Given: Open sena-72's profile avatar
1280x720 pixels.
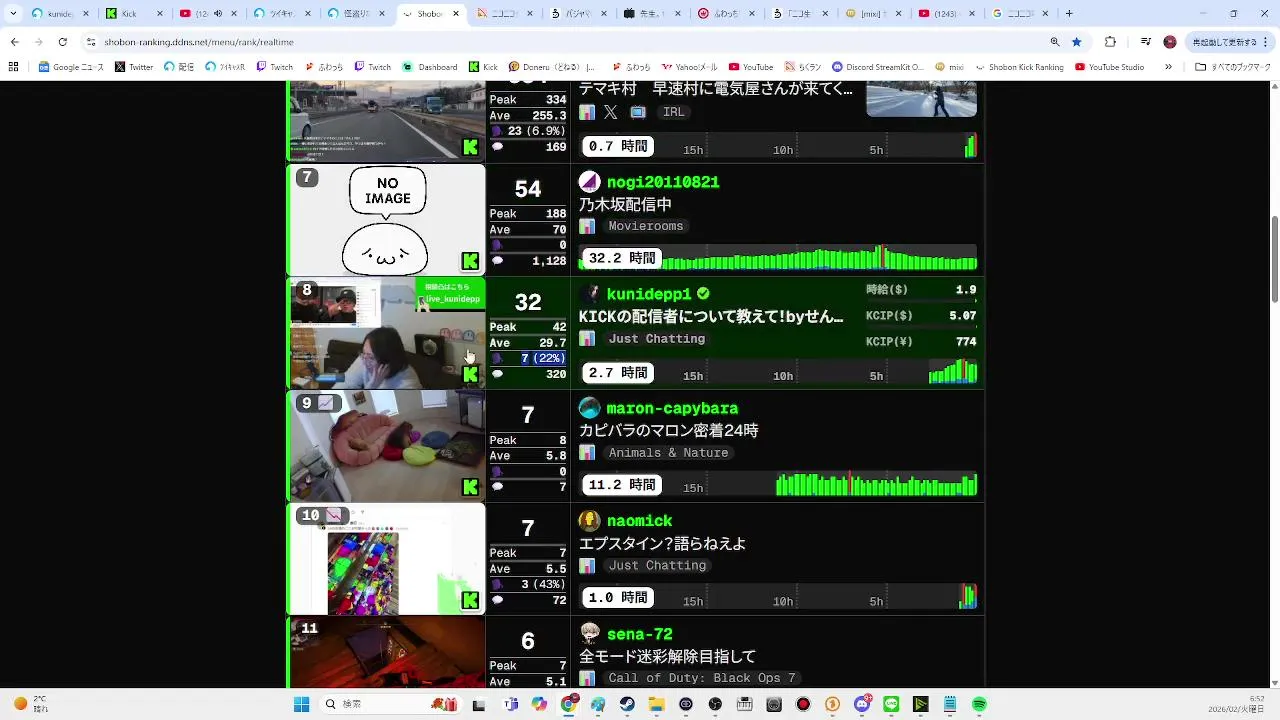Looking at the screenshot, I should [589, 634].
